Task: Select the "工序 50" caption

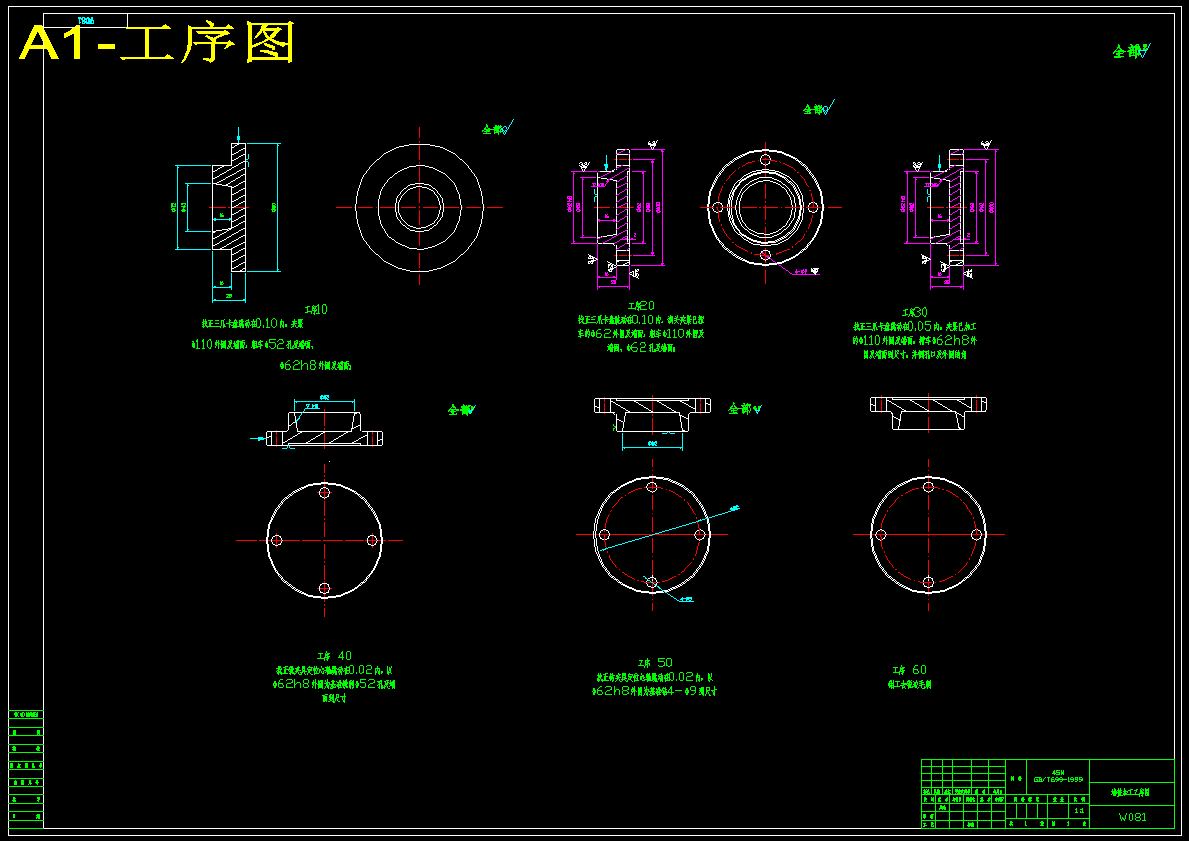Action: click(655, 663)
